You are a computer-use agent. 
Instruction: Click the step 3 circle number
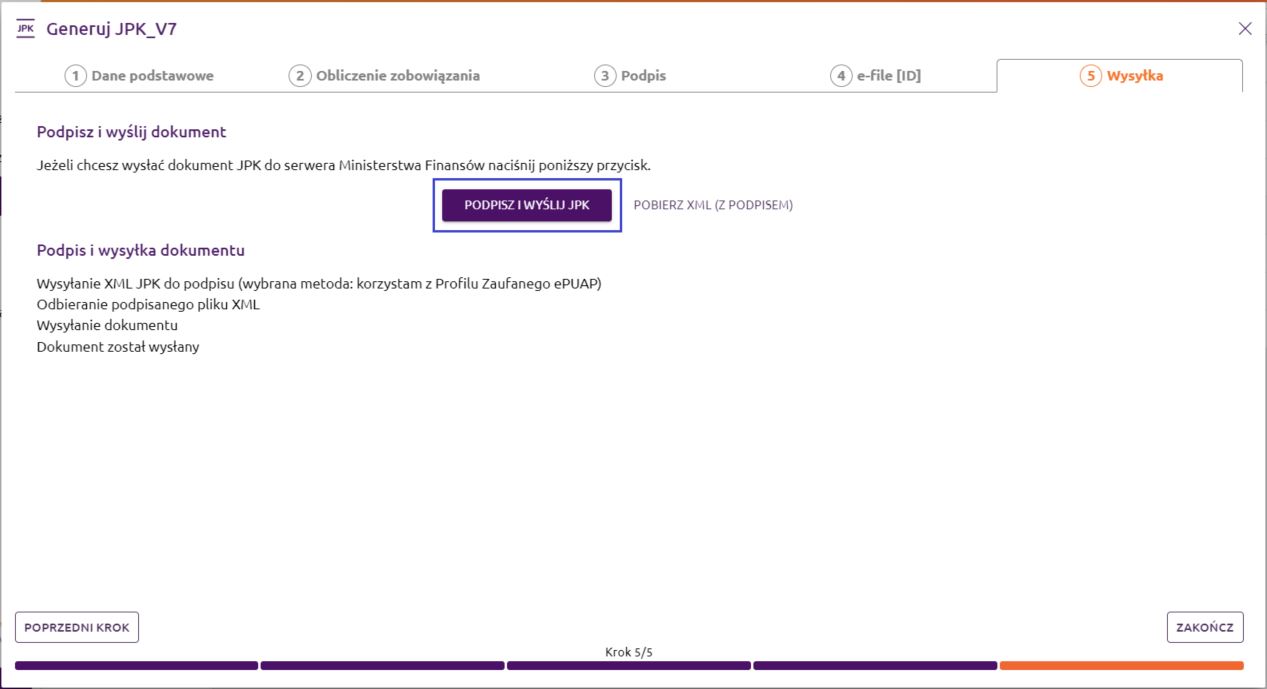point(605,76)
